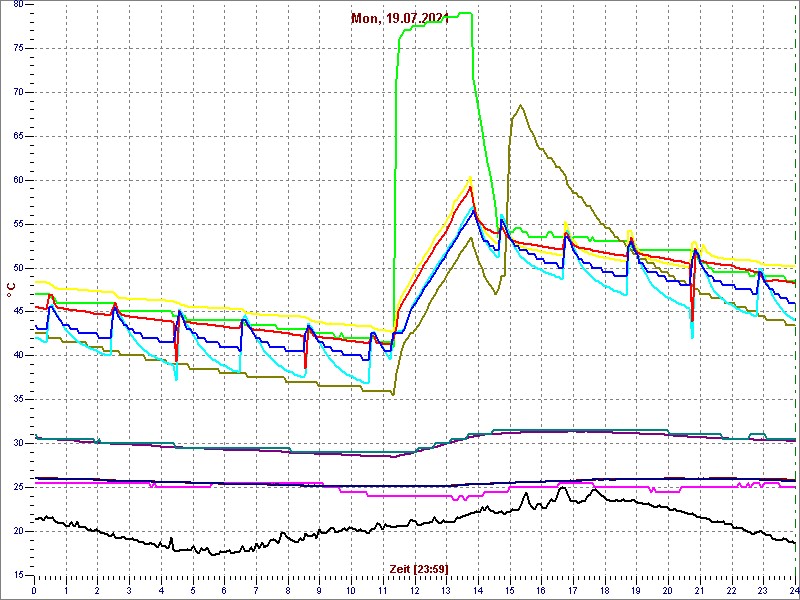Click the yellow curve's peak near 60 degrees
Viewport: 800px width, 600px height.
point(470,178)
